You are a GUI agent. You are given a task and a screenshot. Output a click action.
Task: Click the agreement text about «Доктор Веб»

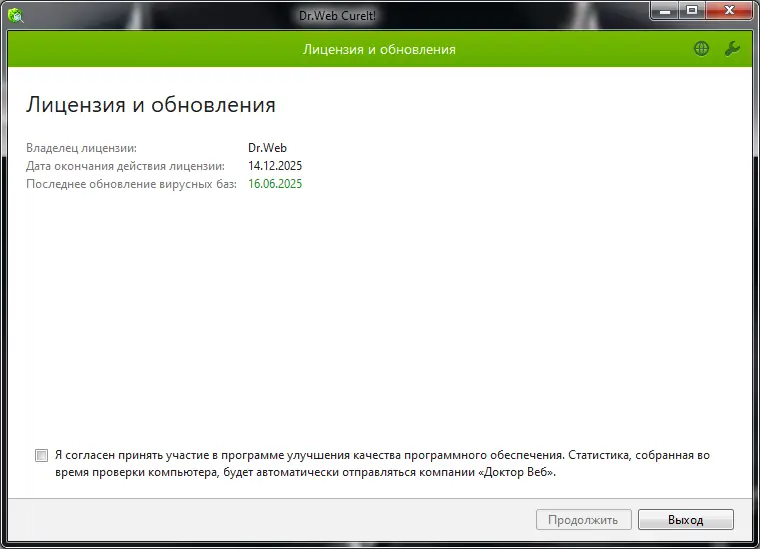(382, 464)
